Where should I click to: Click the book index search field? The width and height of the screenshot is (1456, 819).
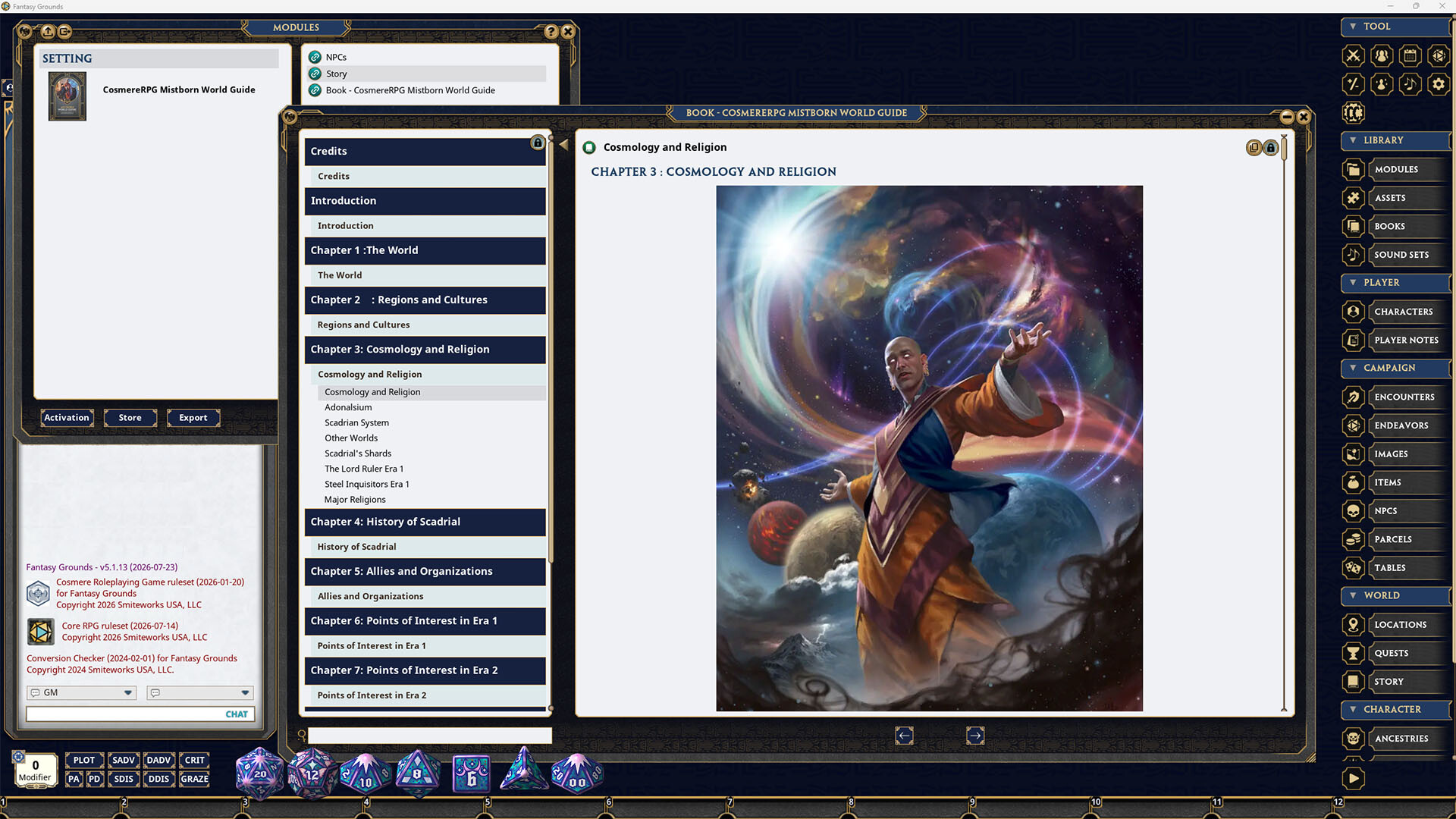[429, 736]
